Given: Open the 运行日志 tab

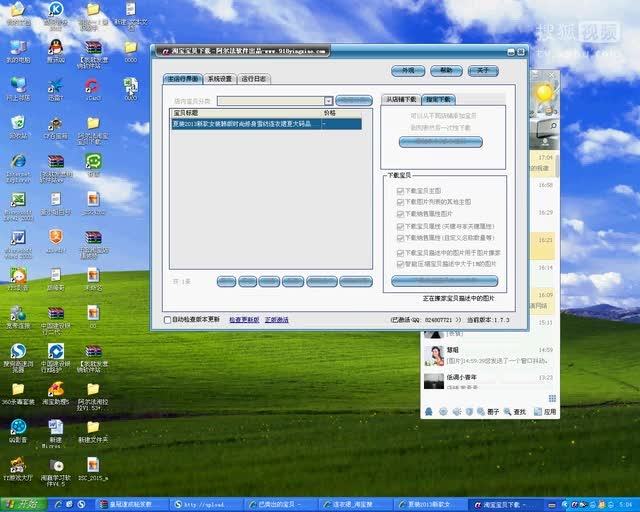Looking at the screenshot, I should click(x=253, y=79).
